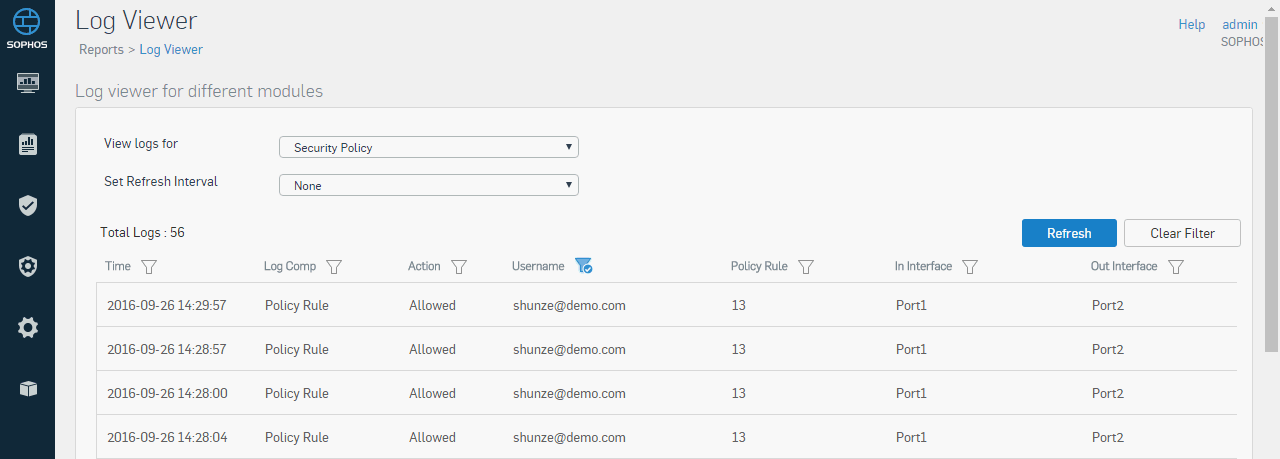Viewport: 1280px width, 459px height.
Task: Click the Reports breadcrumb link
Action: (101, 49)
